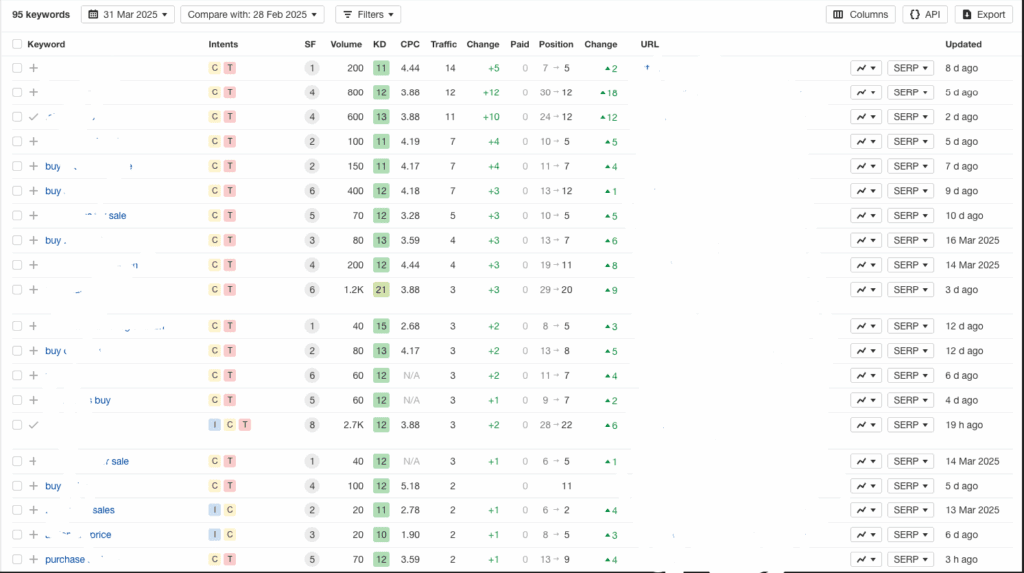Click the plus icon in the 1.2K volume row
This screenshot has width=1024, height=573.
point(33,289)
